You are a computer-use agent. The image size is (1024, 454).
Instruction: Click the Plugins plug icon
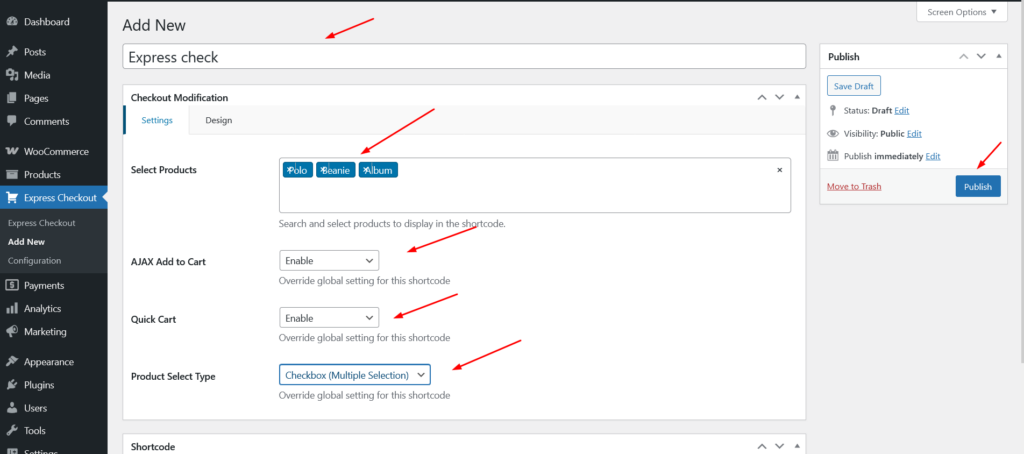11,385
